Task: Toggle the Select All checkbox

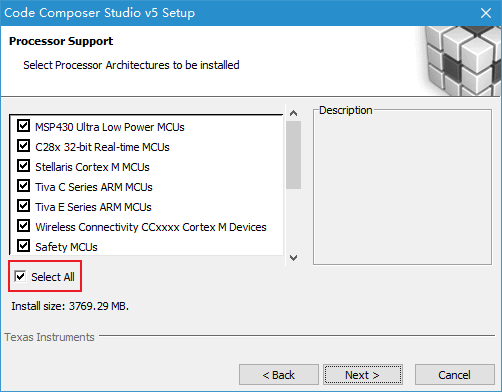Action: click(20, 276)
